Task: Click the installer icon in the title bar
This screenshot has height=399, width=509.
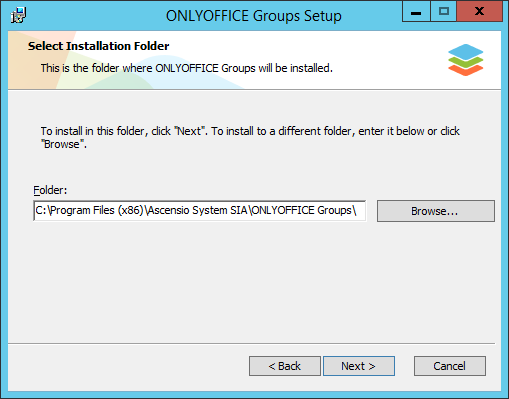Action: click(18, 15)
